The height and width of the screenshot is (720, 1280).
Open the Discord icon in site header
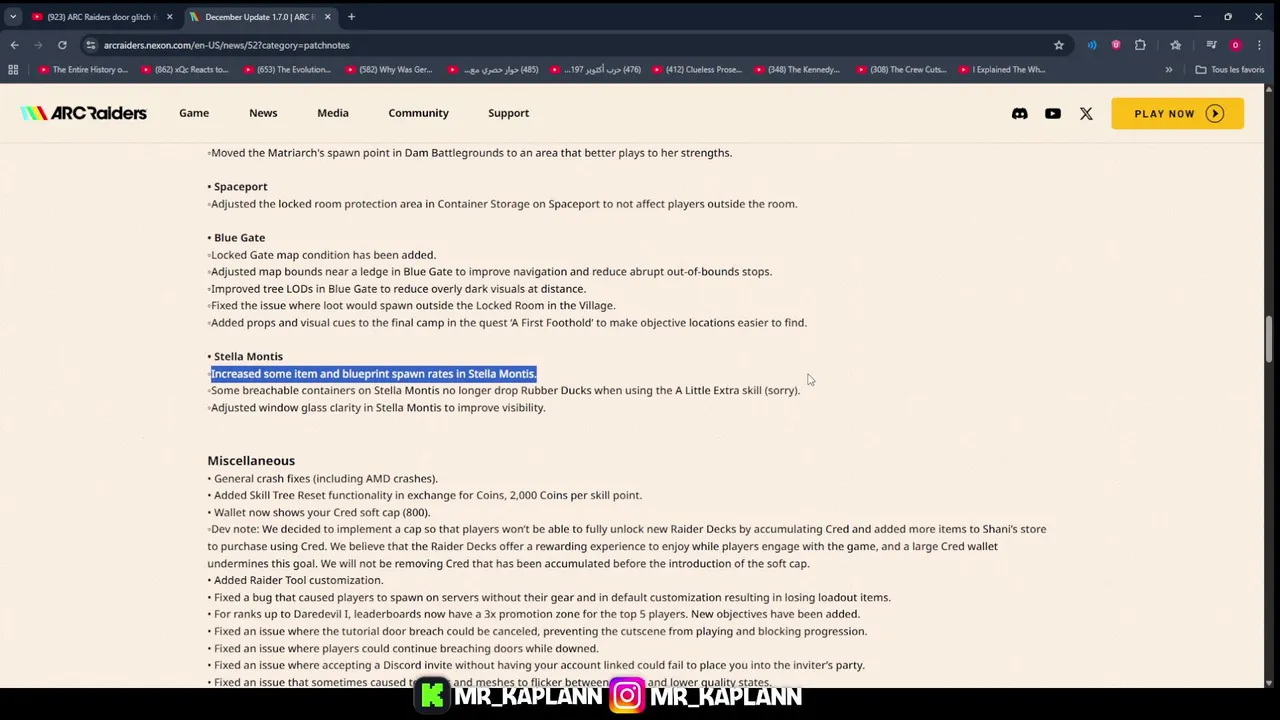tap(1019, 114)
